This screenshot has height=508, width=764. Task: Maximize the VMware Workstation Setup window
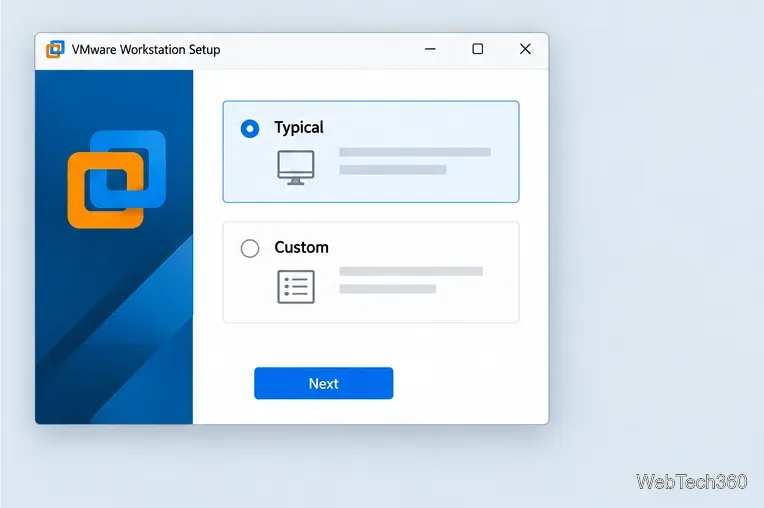click(x=478, y=49)
